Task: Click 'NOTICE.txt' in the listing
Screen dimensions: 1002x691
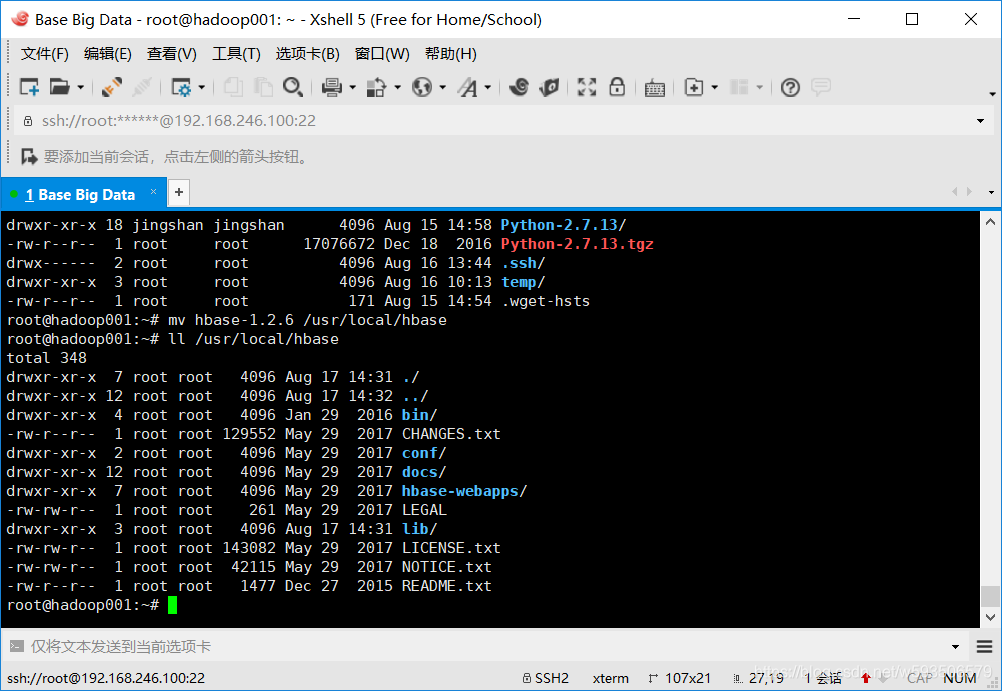Action: [x=447, y=567]
